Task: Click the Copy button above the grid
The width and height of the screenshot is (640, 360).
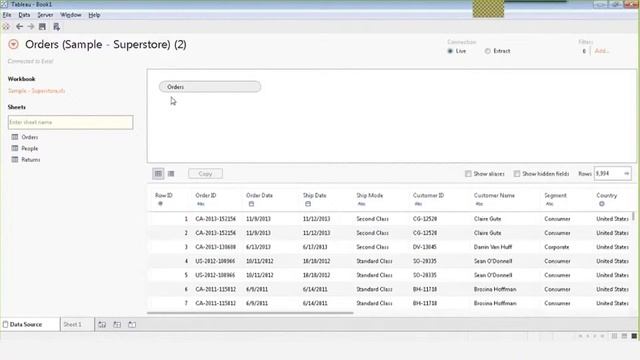Action: point(205,173)
